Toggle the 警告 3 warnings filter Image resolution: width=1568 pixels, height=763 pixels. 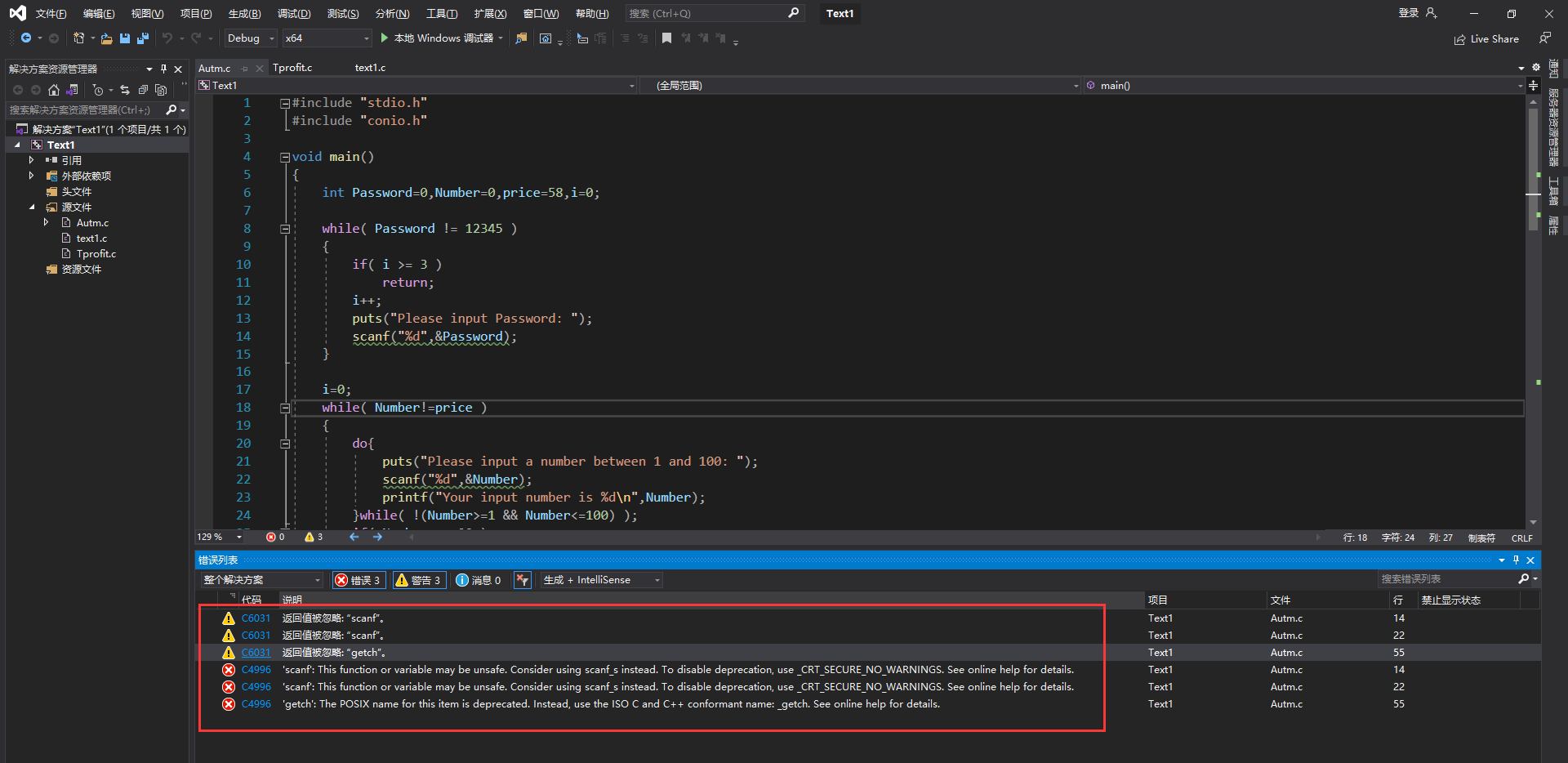pos(418,580)
